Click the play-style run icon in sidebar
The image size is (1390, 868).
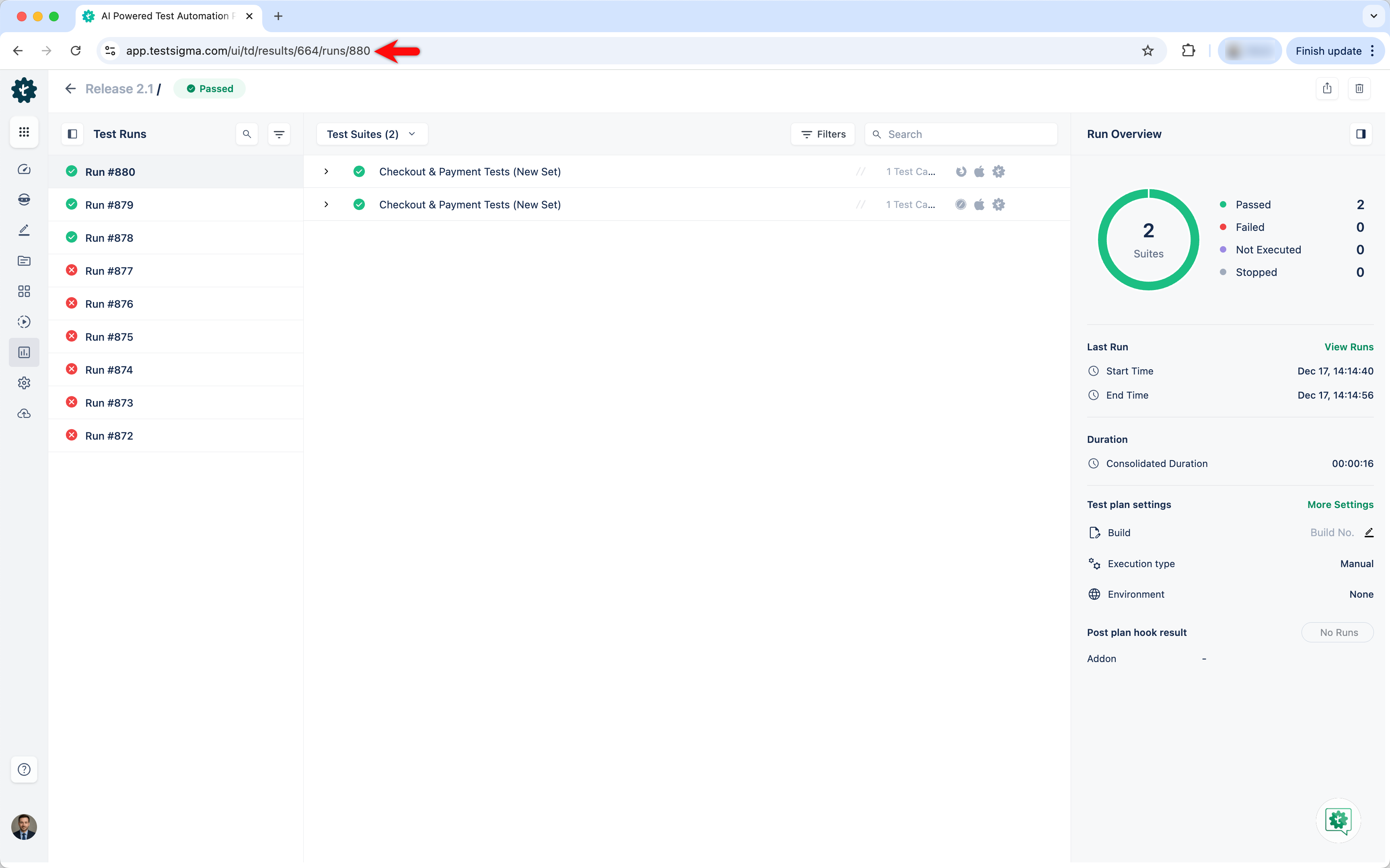24,322
